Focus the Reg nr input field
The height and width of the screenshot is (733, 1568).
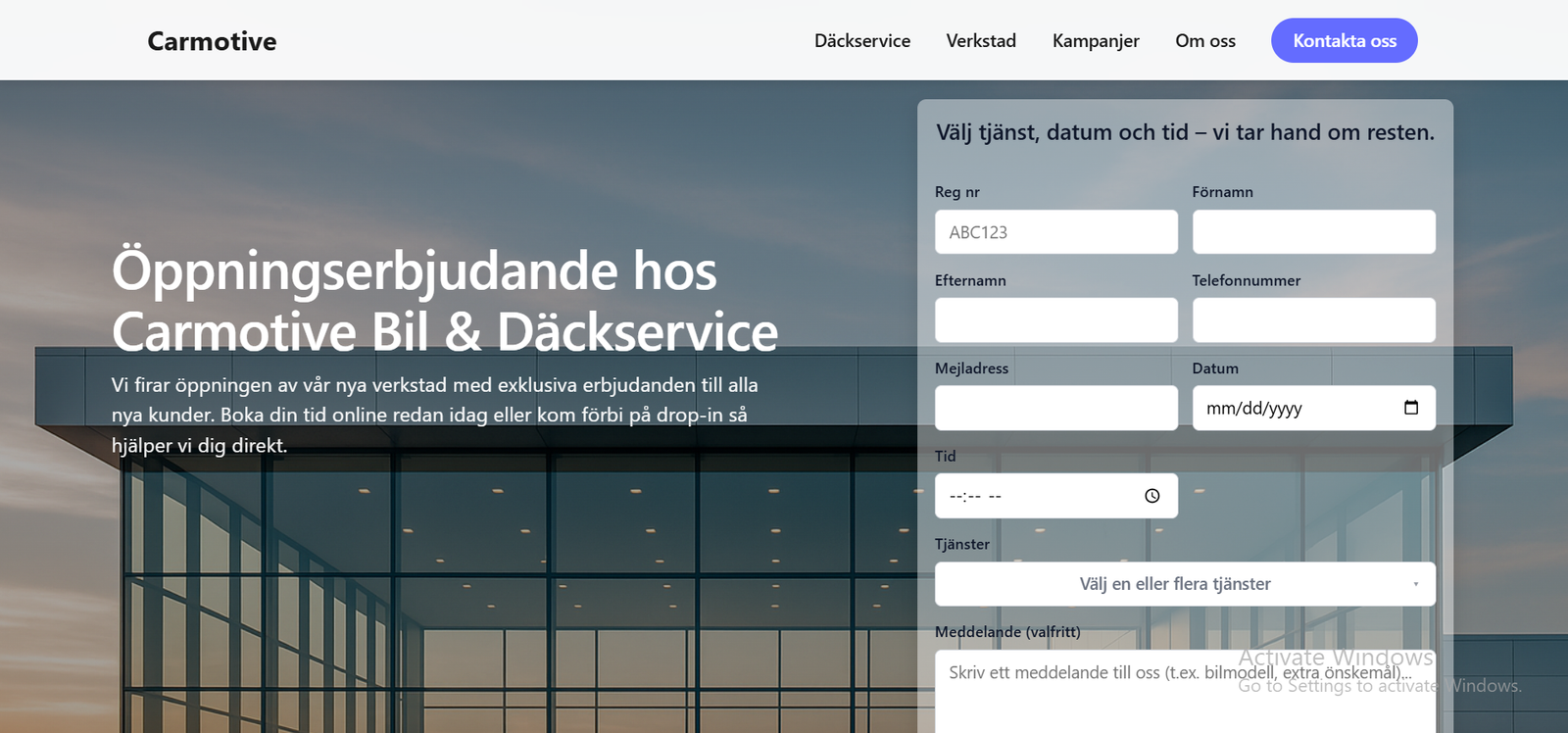1055,232
